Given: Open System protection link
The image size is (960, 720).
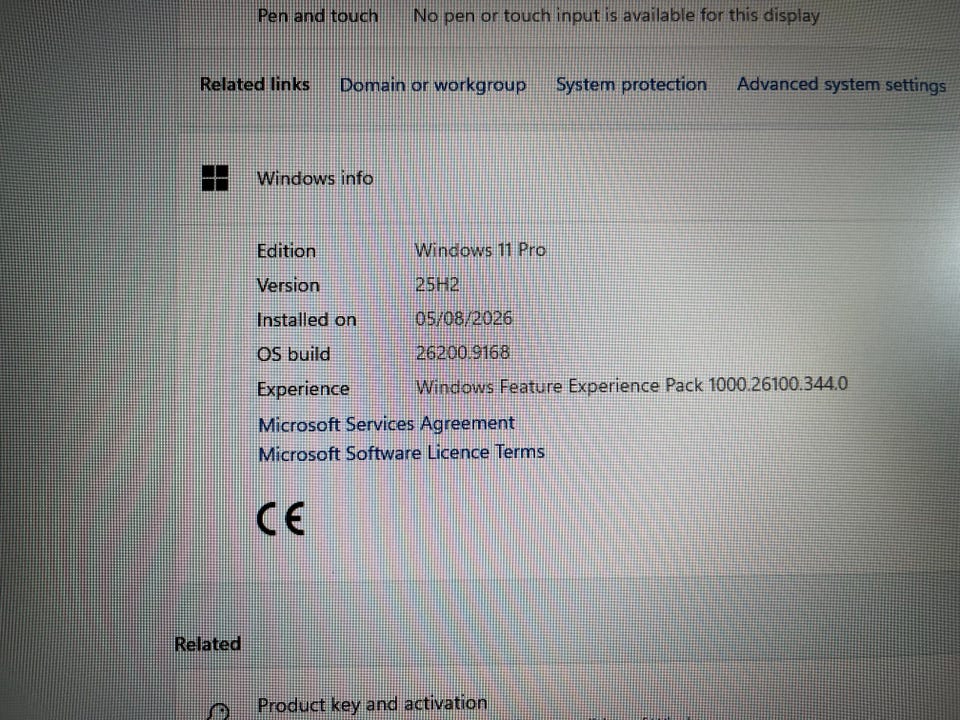Looking at the screenshot, I should (631, 84).
